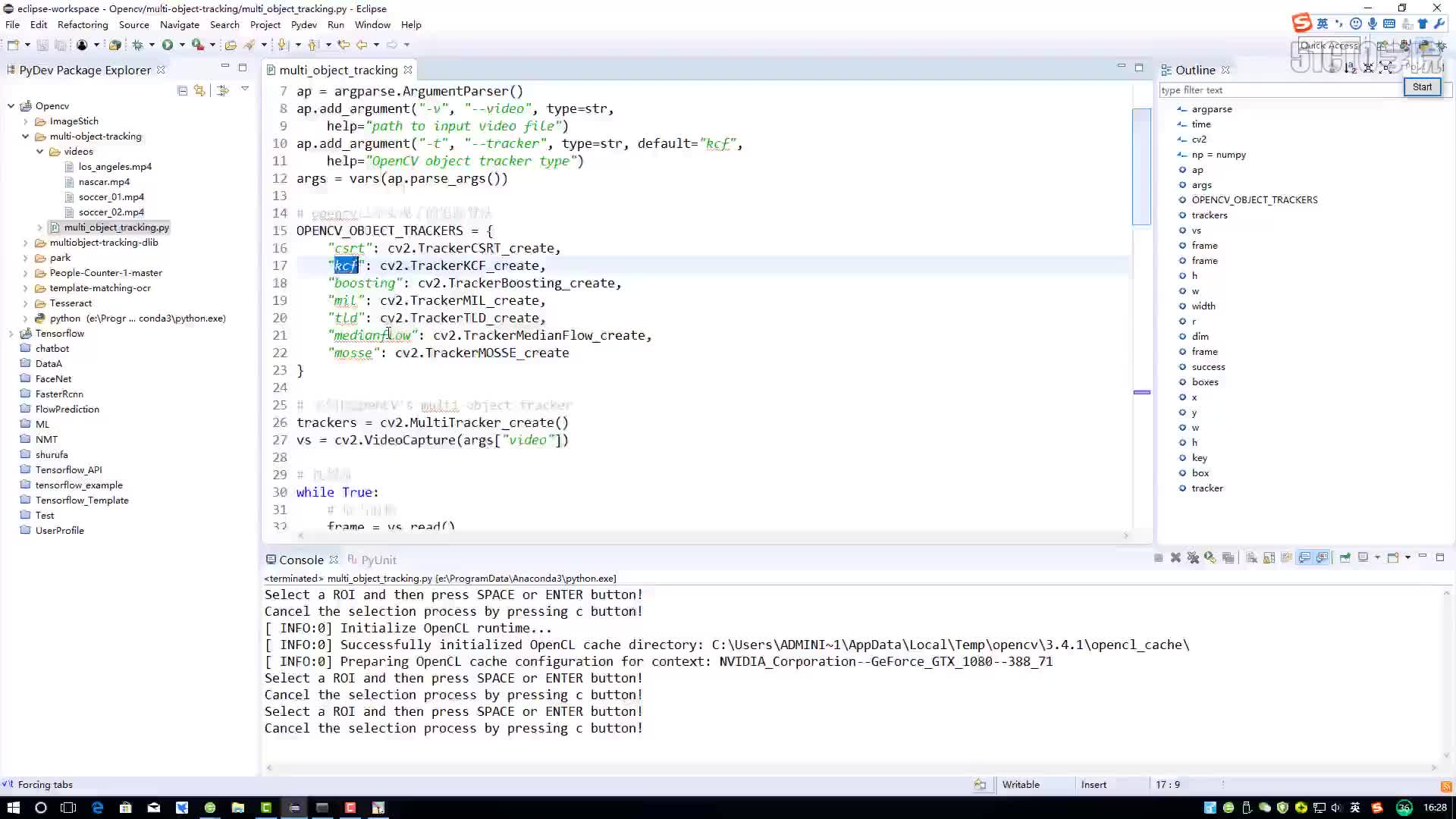Expand the People-Counter-1-master folder
The height and width of the screenshot is (819, 1456).
(26, 273)
